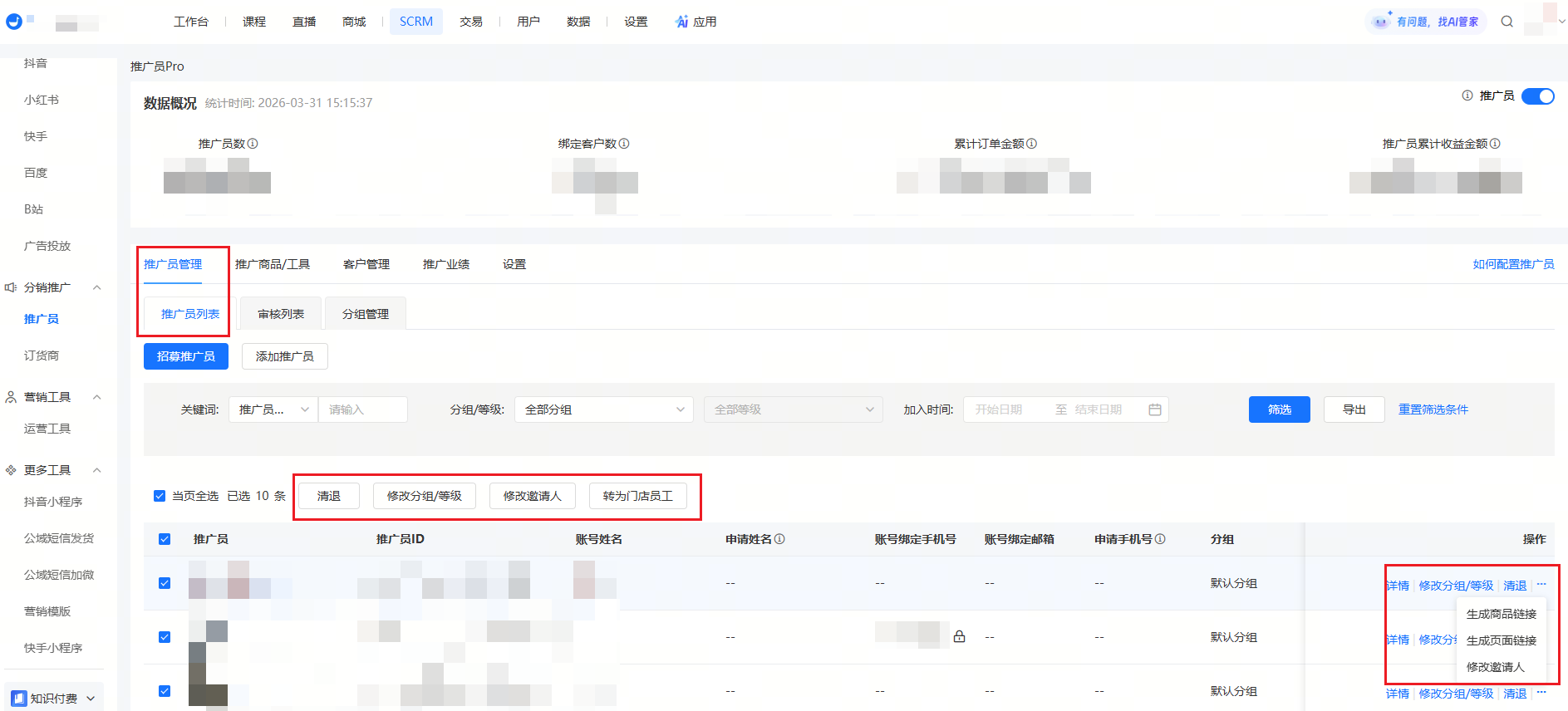Click the megaphone icon beside 分销推广
The image size is (1568, 711).
pos(11,287)
